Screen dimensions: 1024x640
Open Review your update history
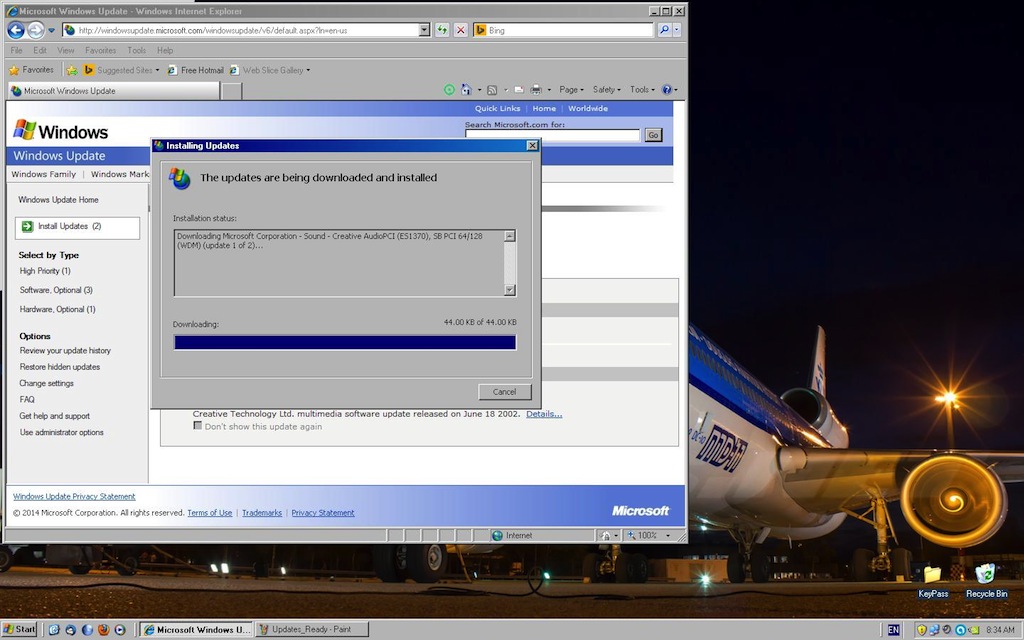pyautogui.click(x=65, y=351)
